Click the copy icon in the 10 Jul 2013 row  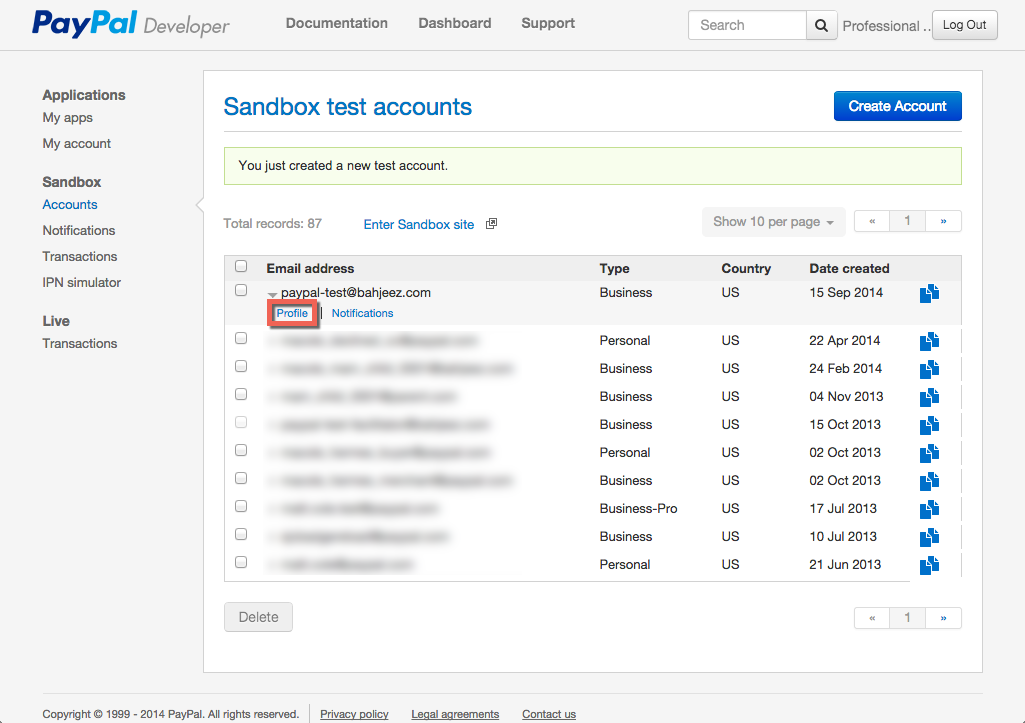coord(929,537)
